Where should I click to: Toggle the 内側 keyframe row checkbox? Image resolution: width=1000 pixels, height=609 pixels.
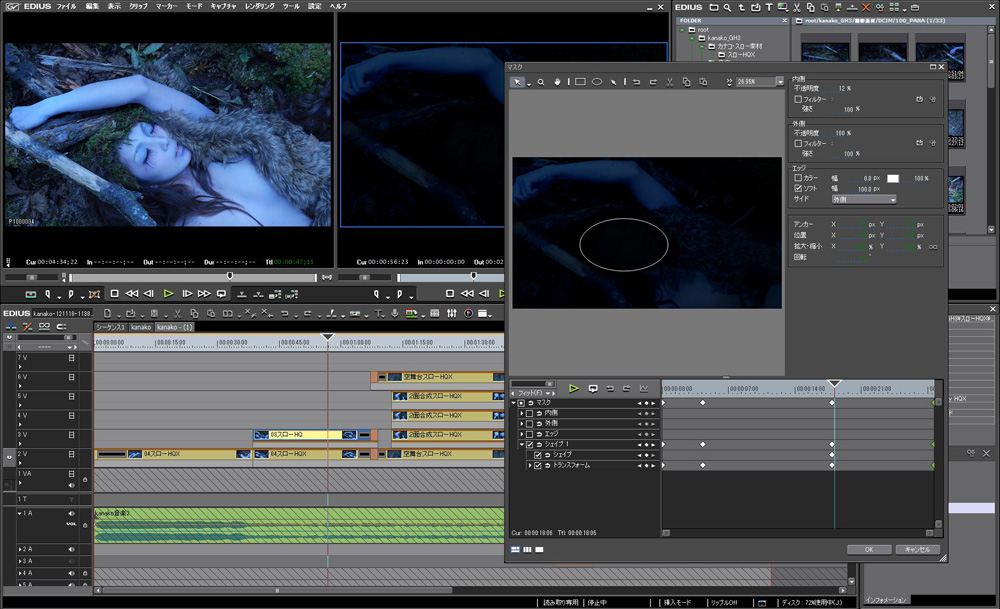529,413
